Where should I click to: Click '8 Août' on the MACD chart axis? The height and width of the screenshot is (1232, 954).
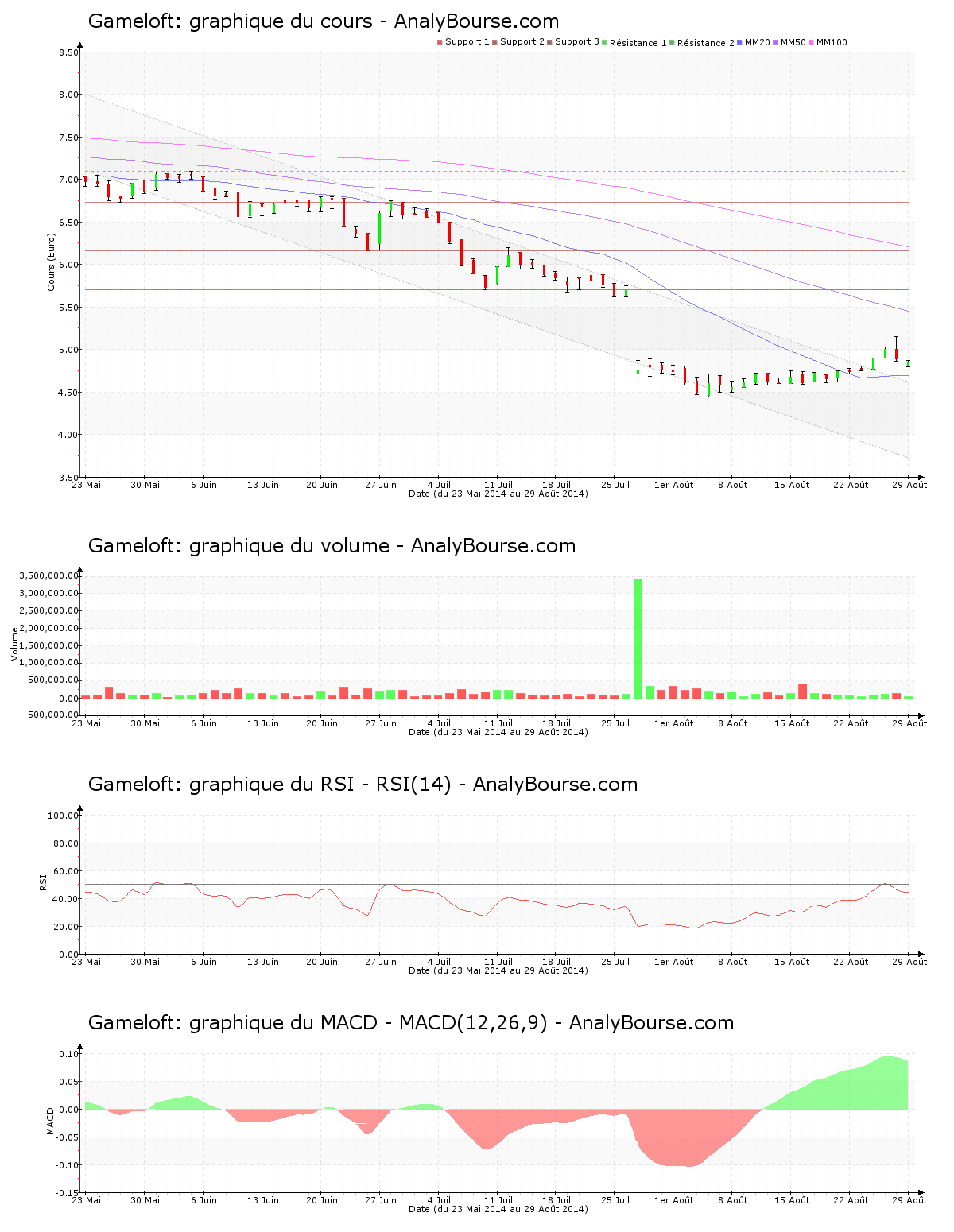coord(733,1200)
